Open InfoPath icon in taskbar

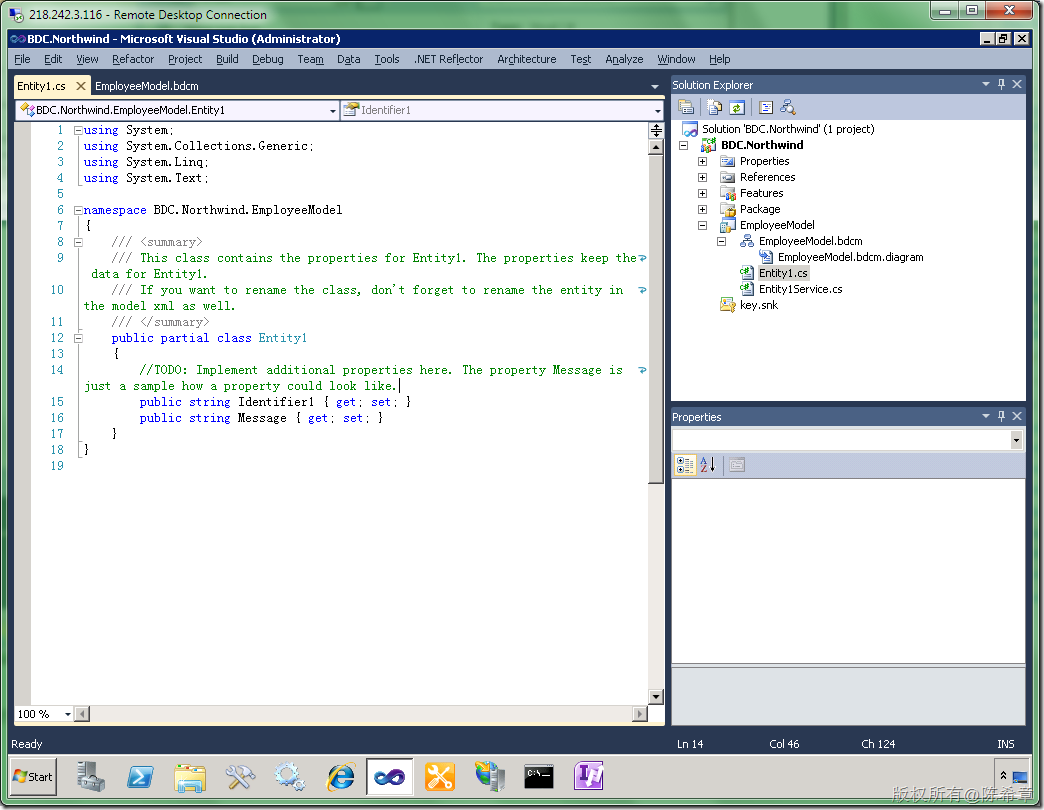click(589, 777)
